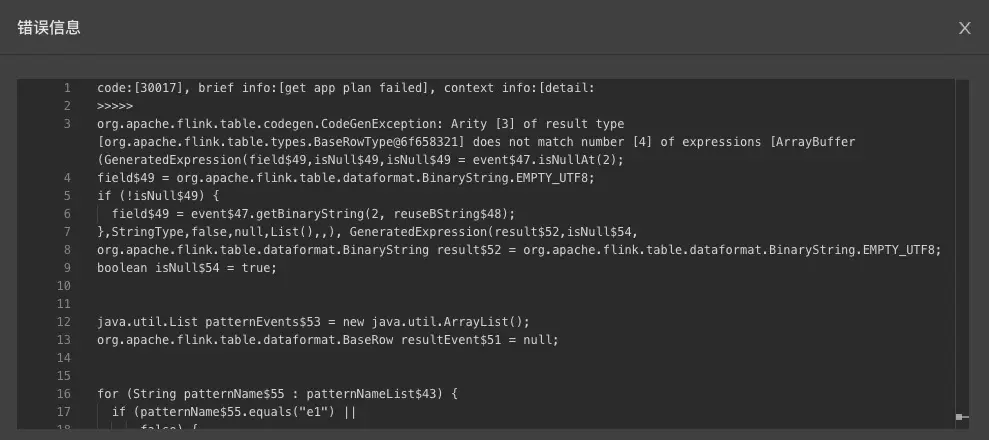Click the 'for (String patternName$55' loop line
The width and height of the screenshot is (989, 440).
pos(277,394)
